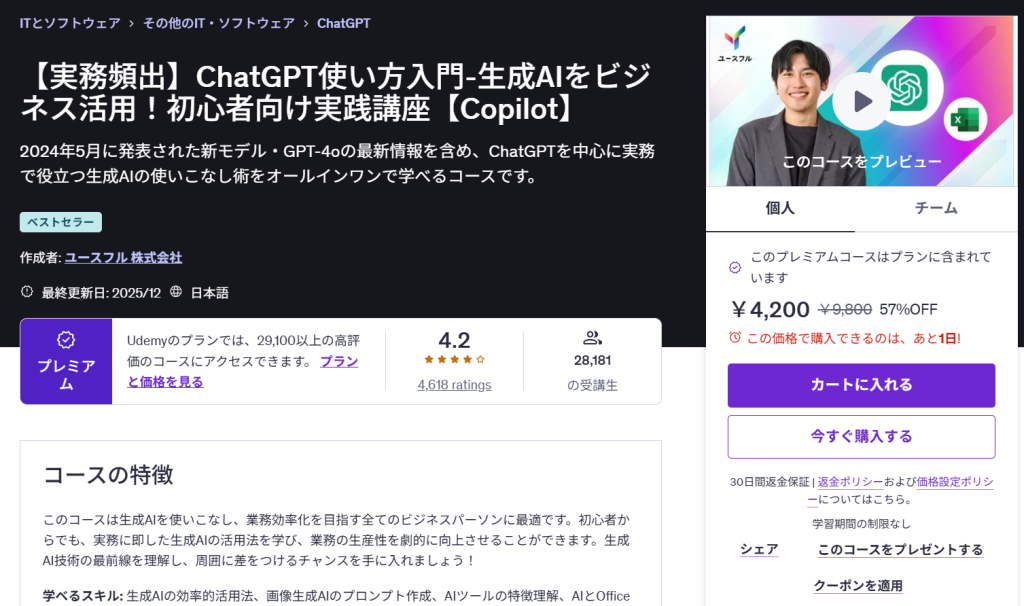Click the star rating display

click(x=454, y=359)
